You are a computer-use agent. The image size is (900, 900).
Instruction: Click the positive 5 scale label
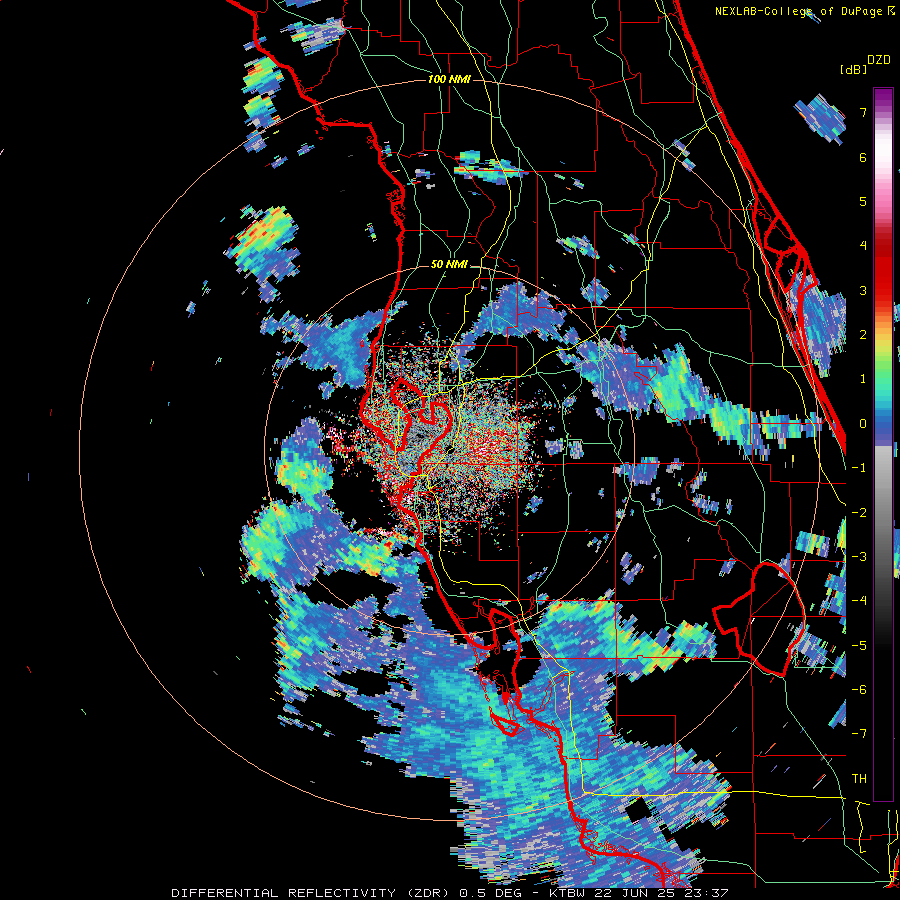863,201
